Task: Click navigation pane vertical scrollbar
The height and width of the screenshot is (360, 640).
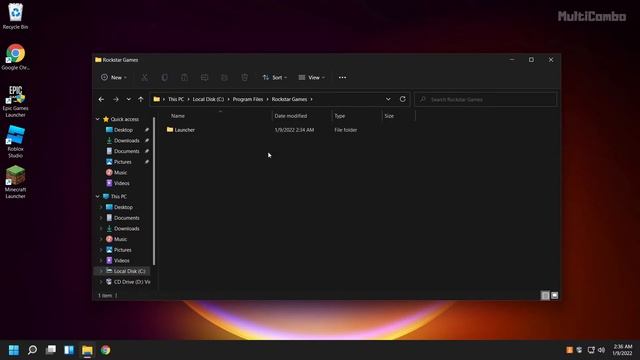Action: click(154, 191)
